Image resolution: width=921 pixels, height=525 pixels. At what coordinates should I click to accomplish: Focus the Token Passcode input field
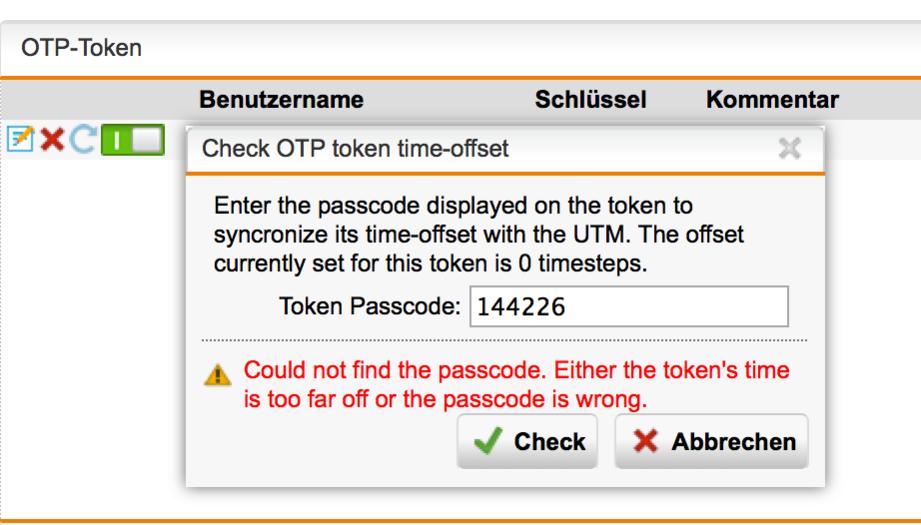tap(629, 307)
